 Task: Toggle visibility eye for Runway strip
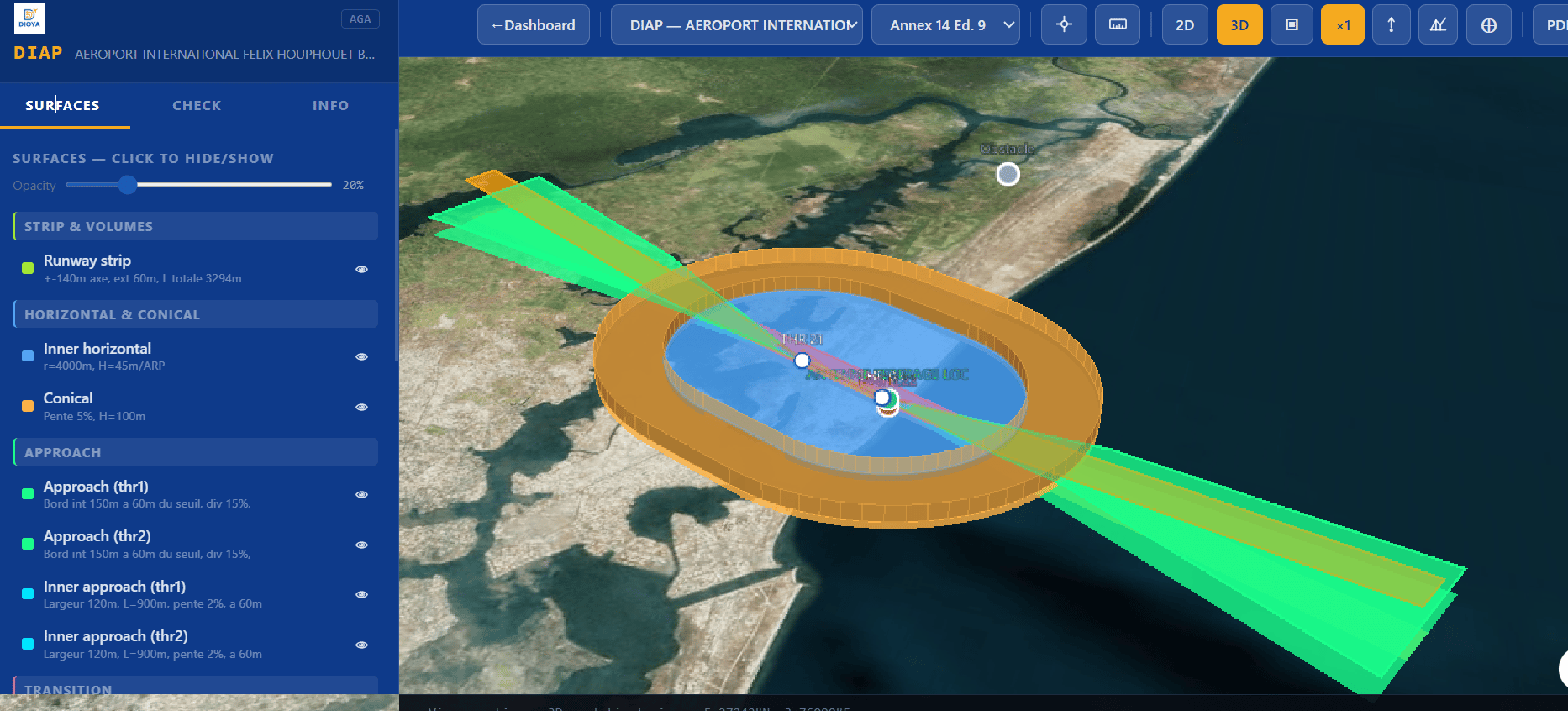pos(361,269)
